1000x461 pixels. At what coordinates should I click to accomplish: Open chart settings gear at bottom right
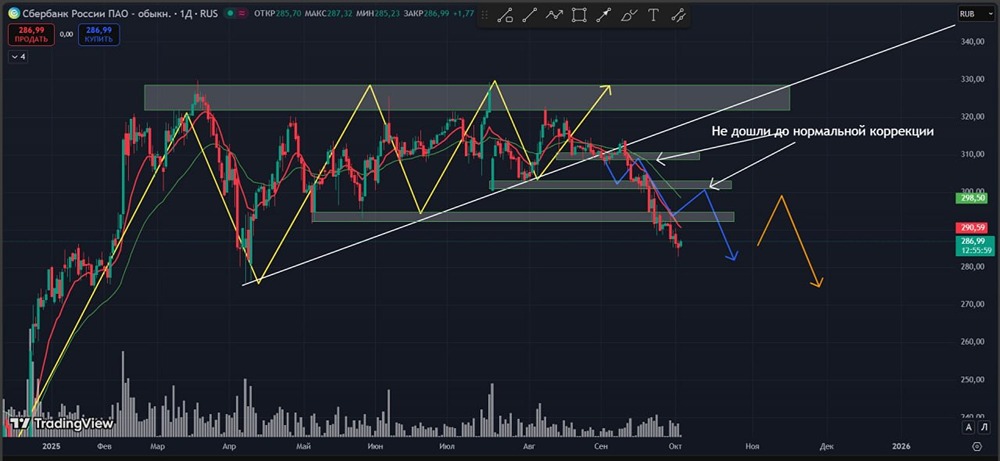coord(976,446)
